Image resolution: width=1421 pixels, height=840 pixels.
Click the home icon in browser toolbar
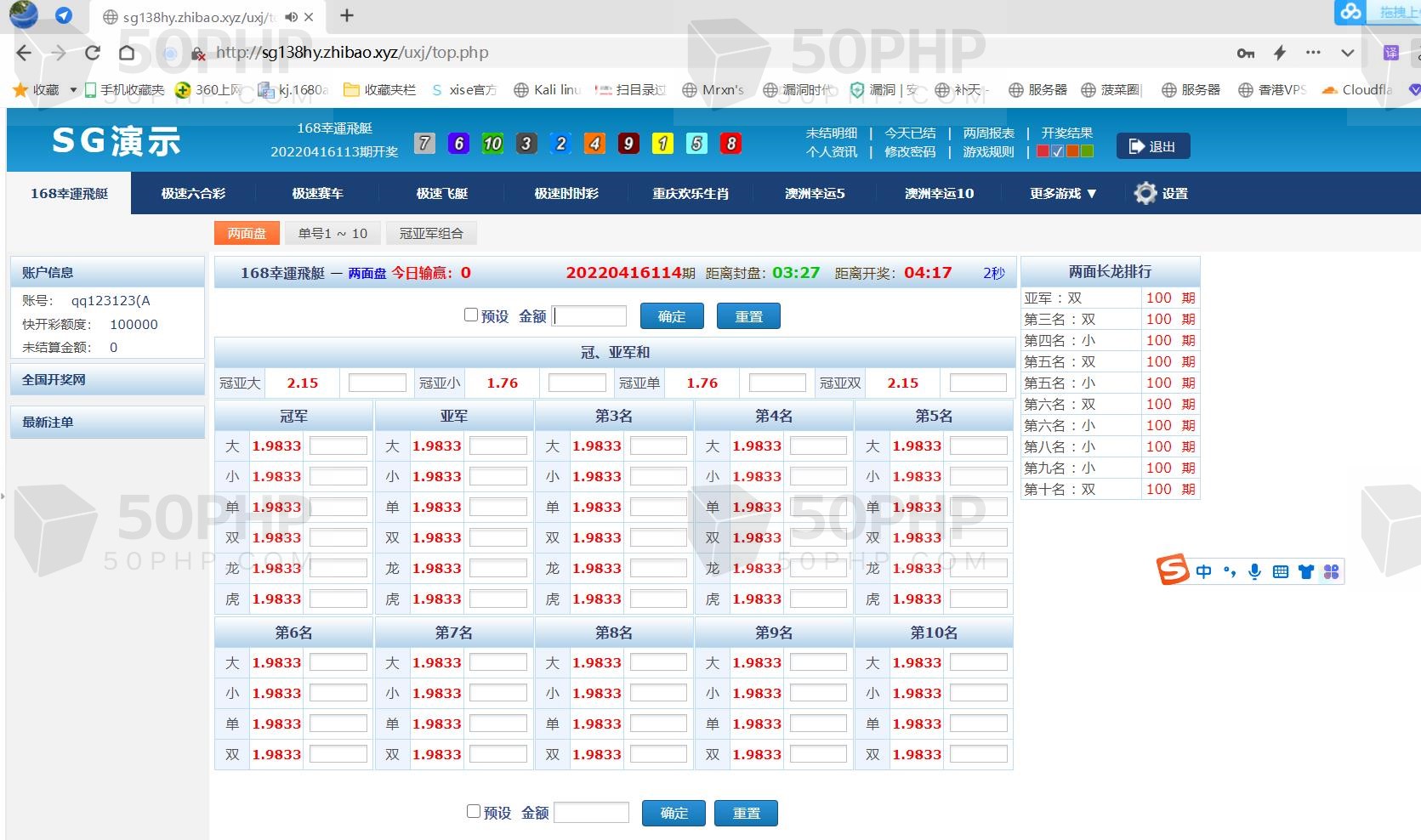click(127, 53)
